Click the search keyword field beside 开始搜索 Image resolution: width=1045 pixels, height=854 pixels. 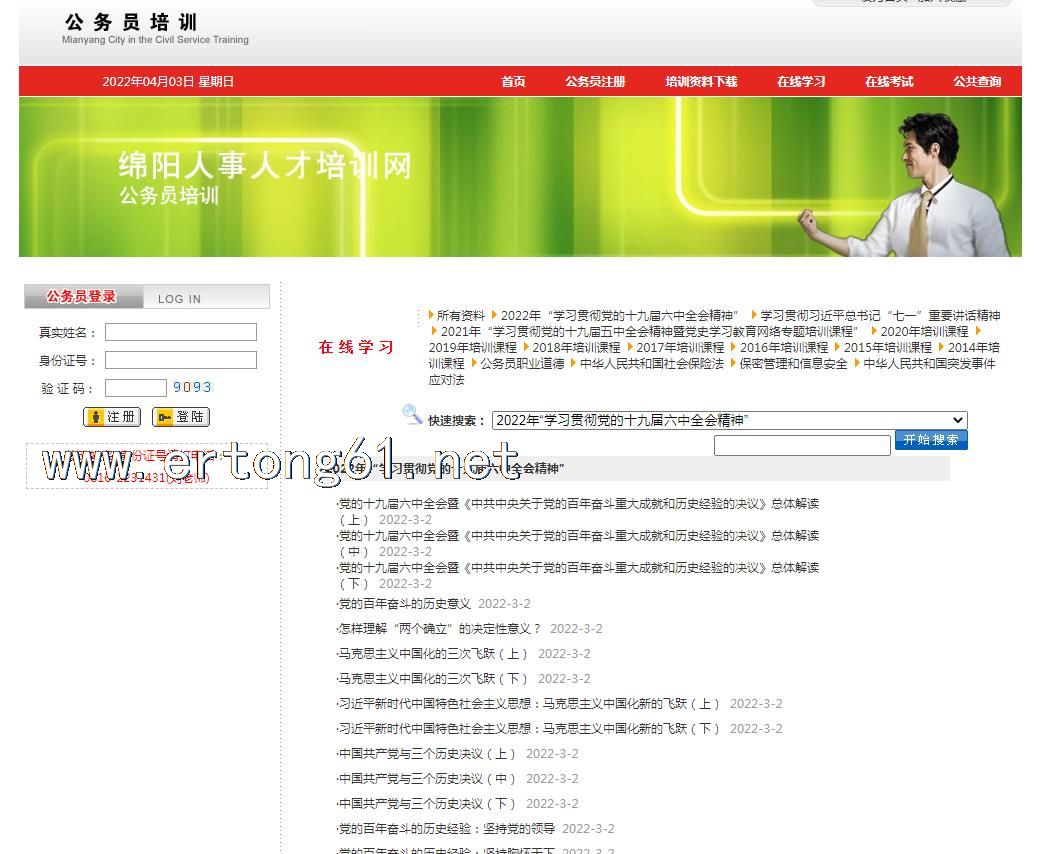[802, 445]
